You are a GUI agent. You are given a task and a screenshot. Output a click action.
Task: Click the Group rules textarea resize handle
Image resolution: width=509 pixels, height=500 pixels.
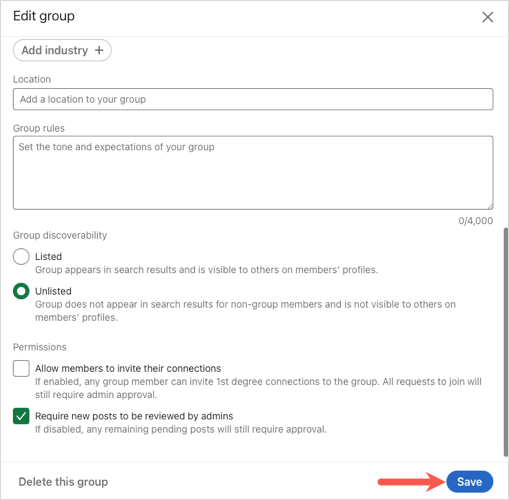490,206
